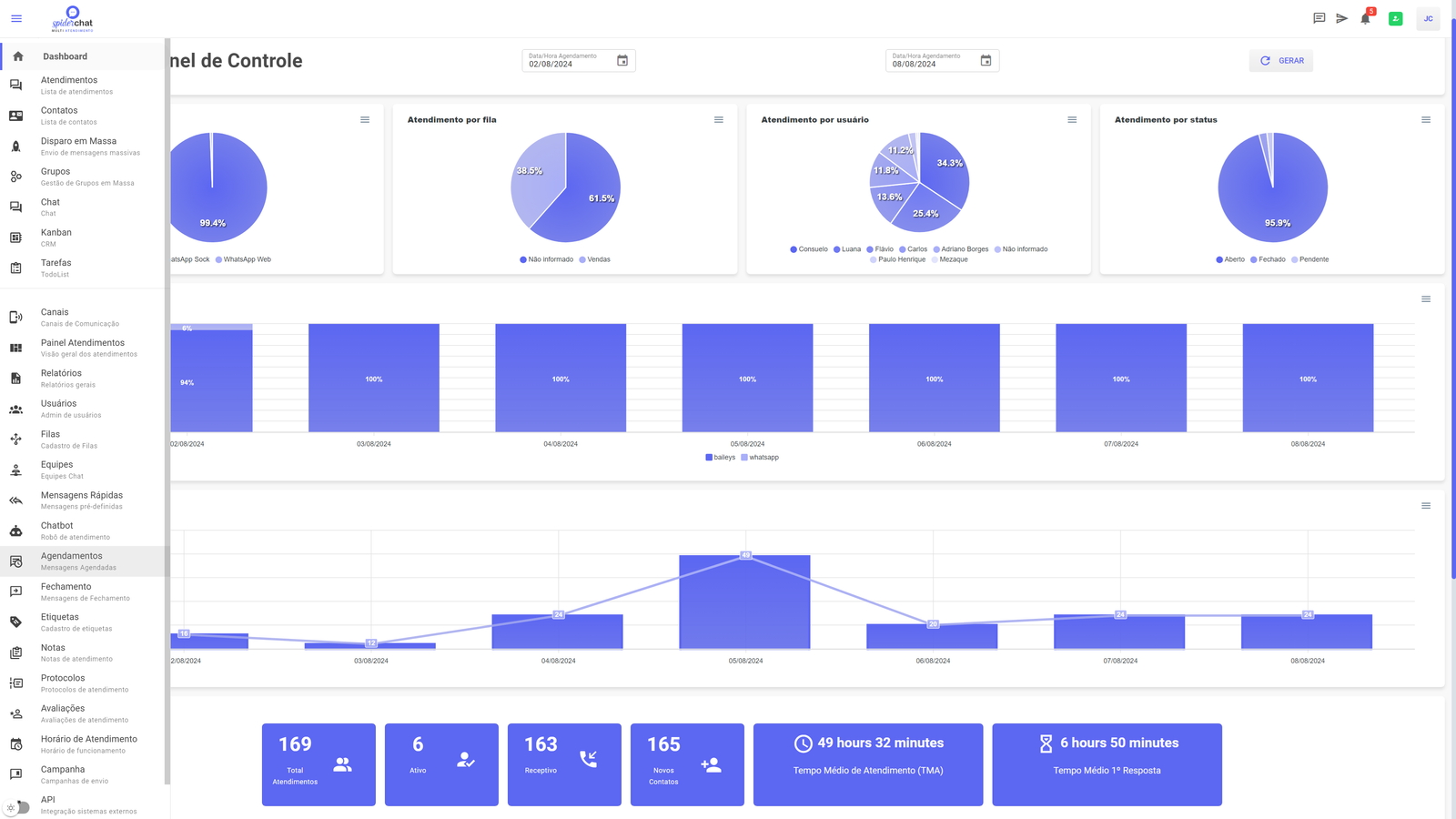The height and width of the screenshot is (819, 1456).
Task: Open Fechamento menu link
Action: (83, 591)
